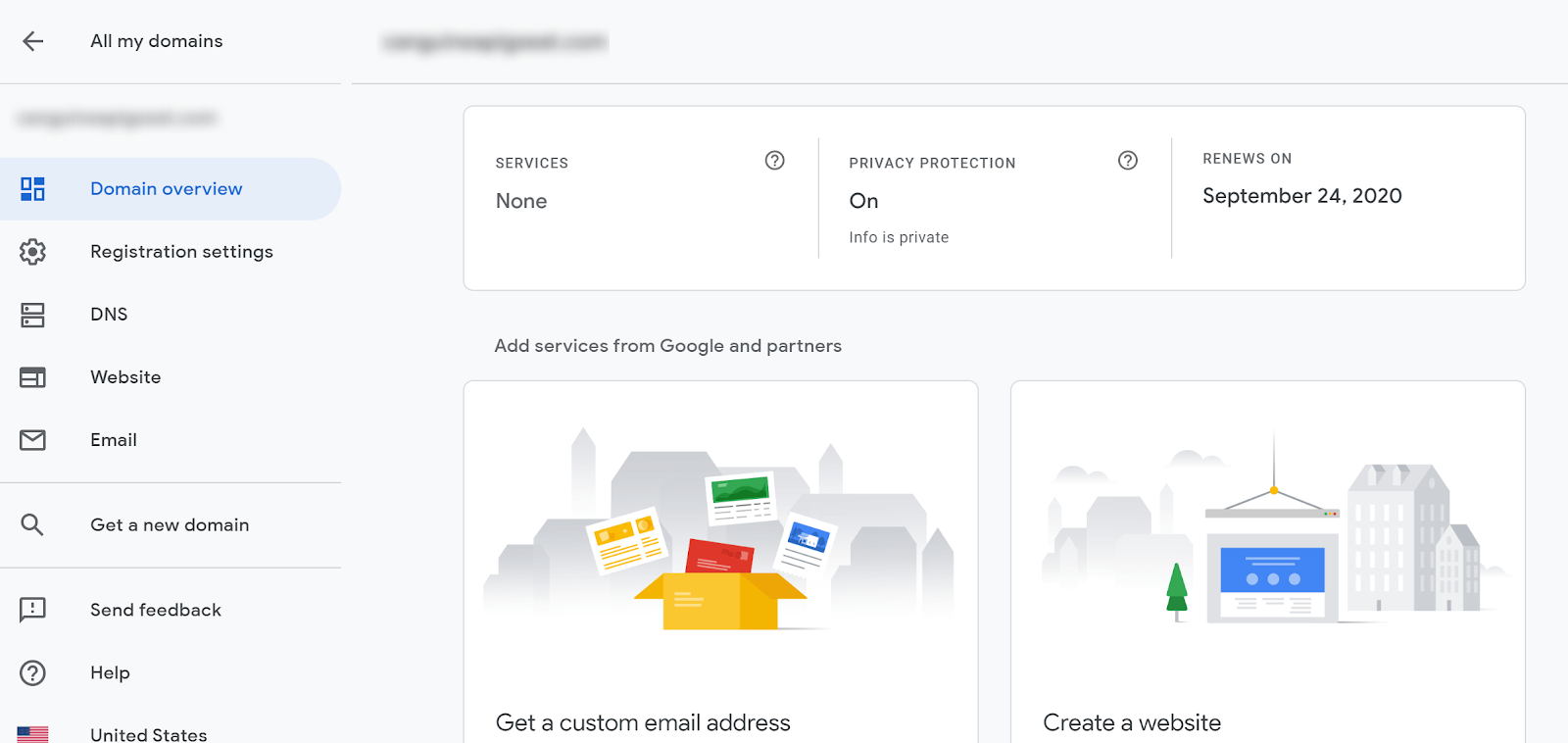Click the September 24, 2020 renewal date

click(x=1301, y=196)
